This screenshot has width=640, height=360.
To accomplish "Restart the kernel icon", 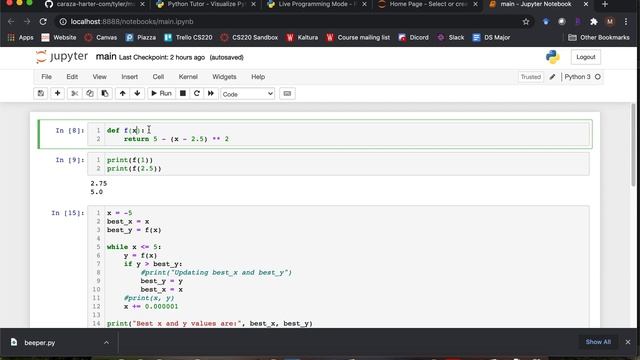I will coord(197,93).
